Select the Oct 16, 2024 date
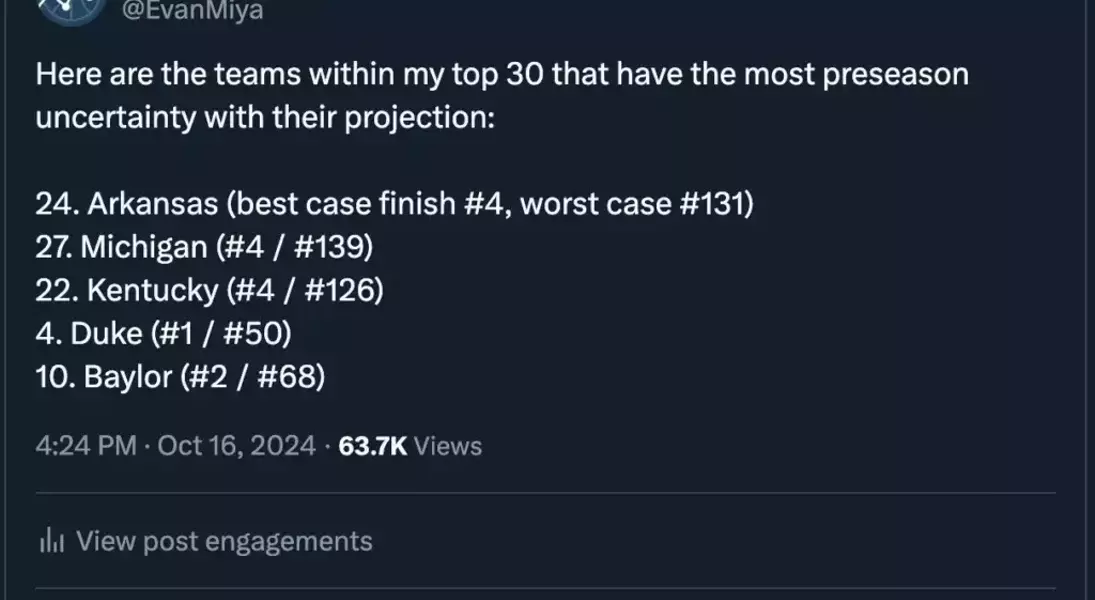1095x600 pixels. coord(237,446)
